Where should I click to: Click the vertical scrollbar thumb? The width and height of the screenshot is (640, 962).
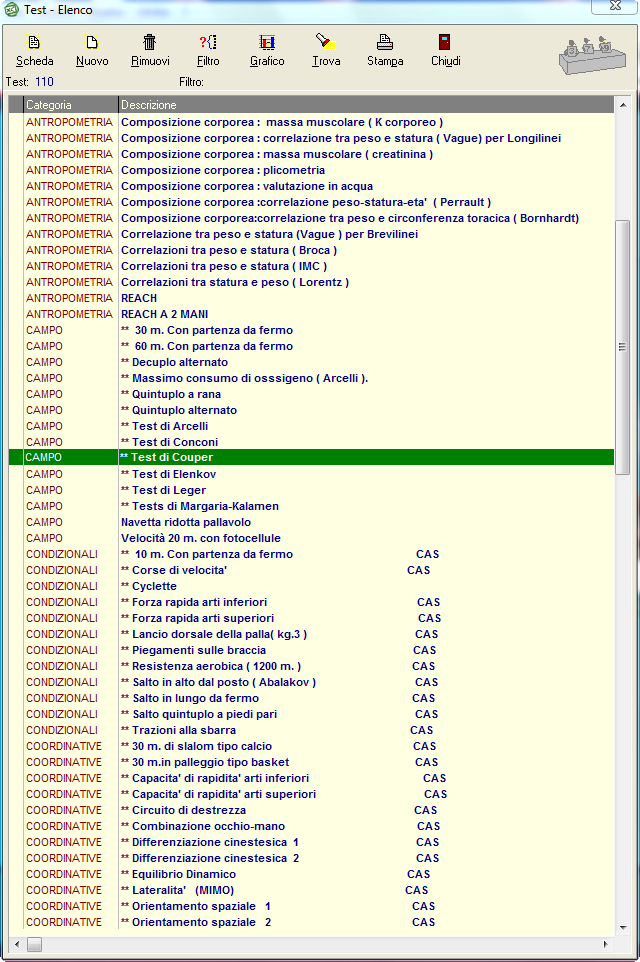pos(623,347)
